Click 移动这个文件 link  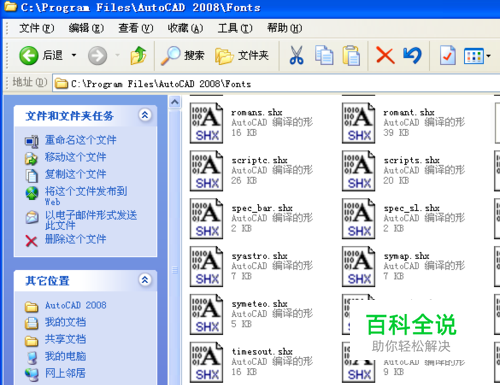pos(75,157)
